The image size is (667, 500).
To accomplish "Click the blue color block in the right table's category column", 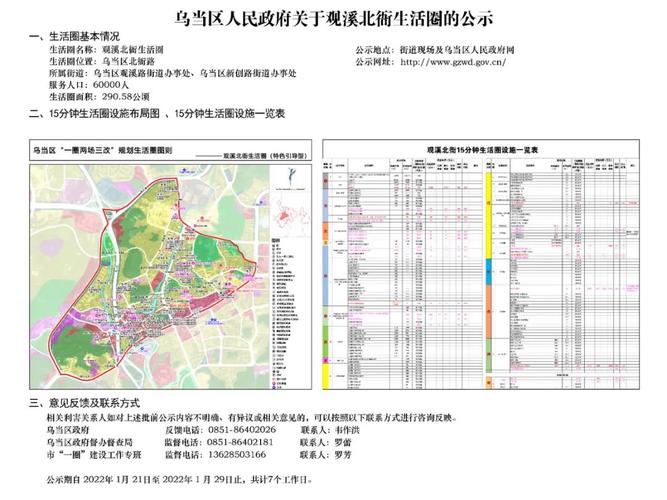I will click(489, 271).
